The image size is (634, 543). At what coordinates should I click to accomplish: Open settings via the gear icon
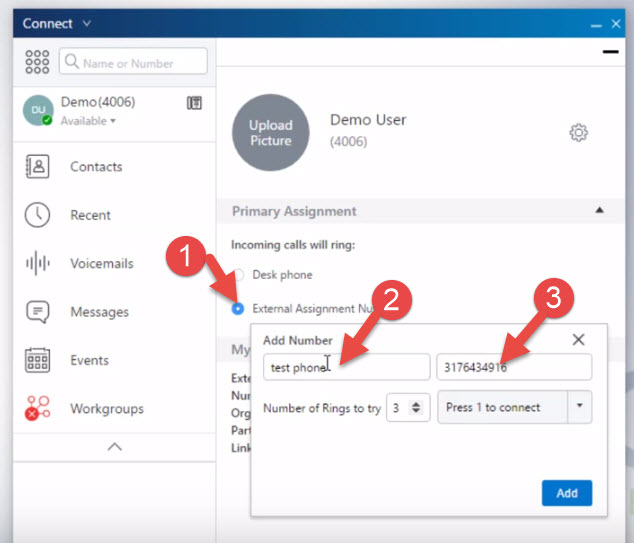click(579, 133)
